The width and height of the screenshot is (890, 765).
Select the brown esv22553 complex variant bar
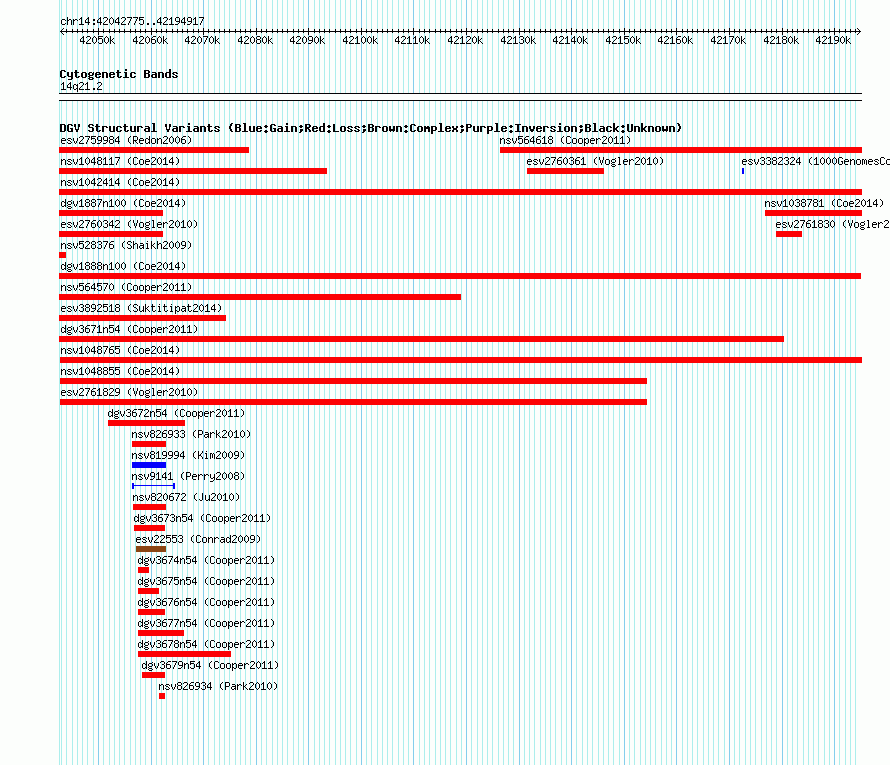(151, 549)
